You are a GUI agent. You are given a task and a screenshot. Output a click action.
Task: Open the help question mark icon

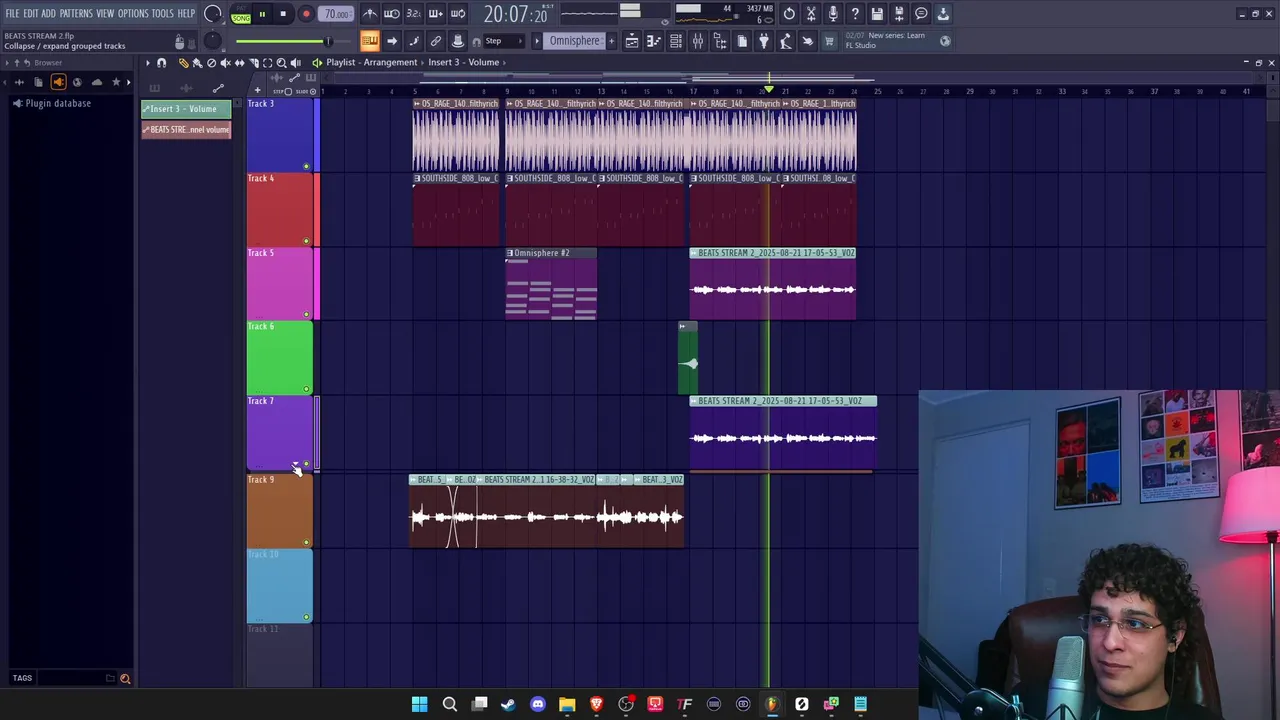pyautogui.click(x=855, y=14)
